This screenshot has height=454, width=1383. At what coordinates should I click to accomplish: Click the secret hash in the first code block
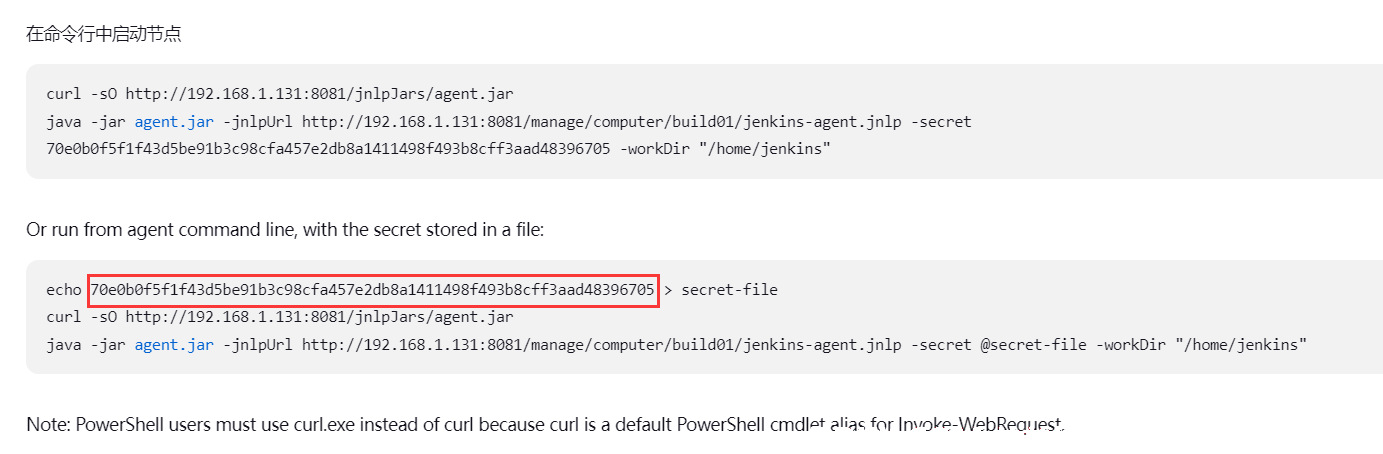click(x=328, y=149)
